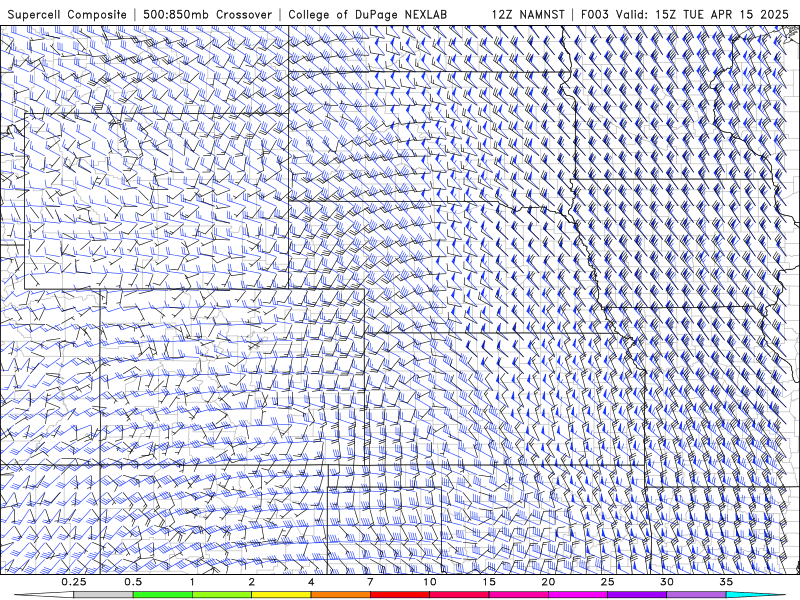Click the cyan colorbar end arrow

tap(757, 595)
